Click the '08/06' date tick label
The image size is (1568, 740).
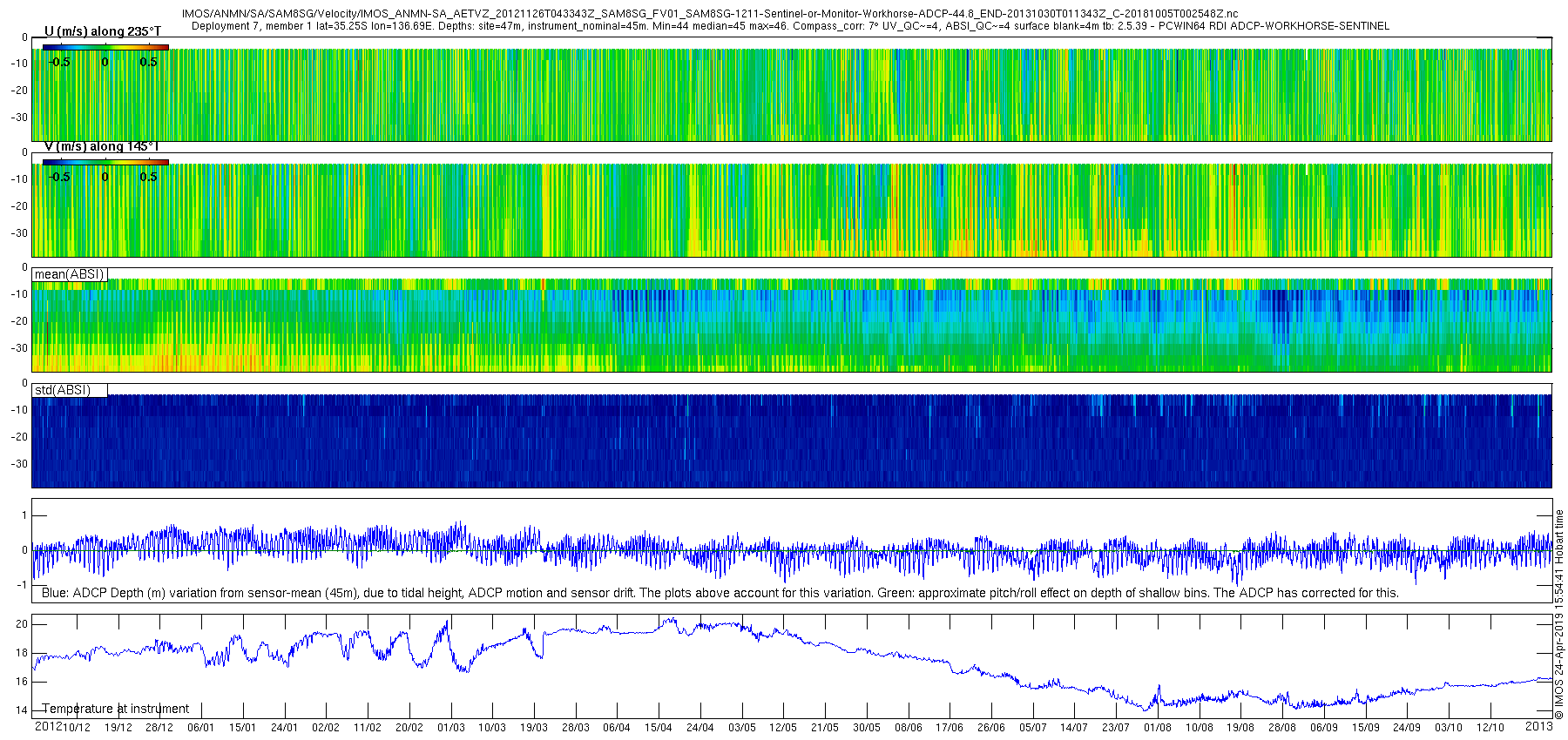[x=909, y=727]
